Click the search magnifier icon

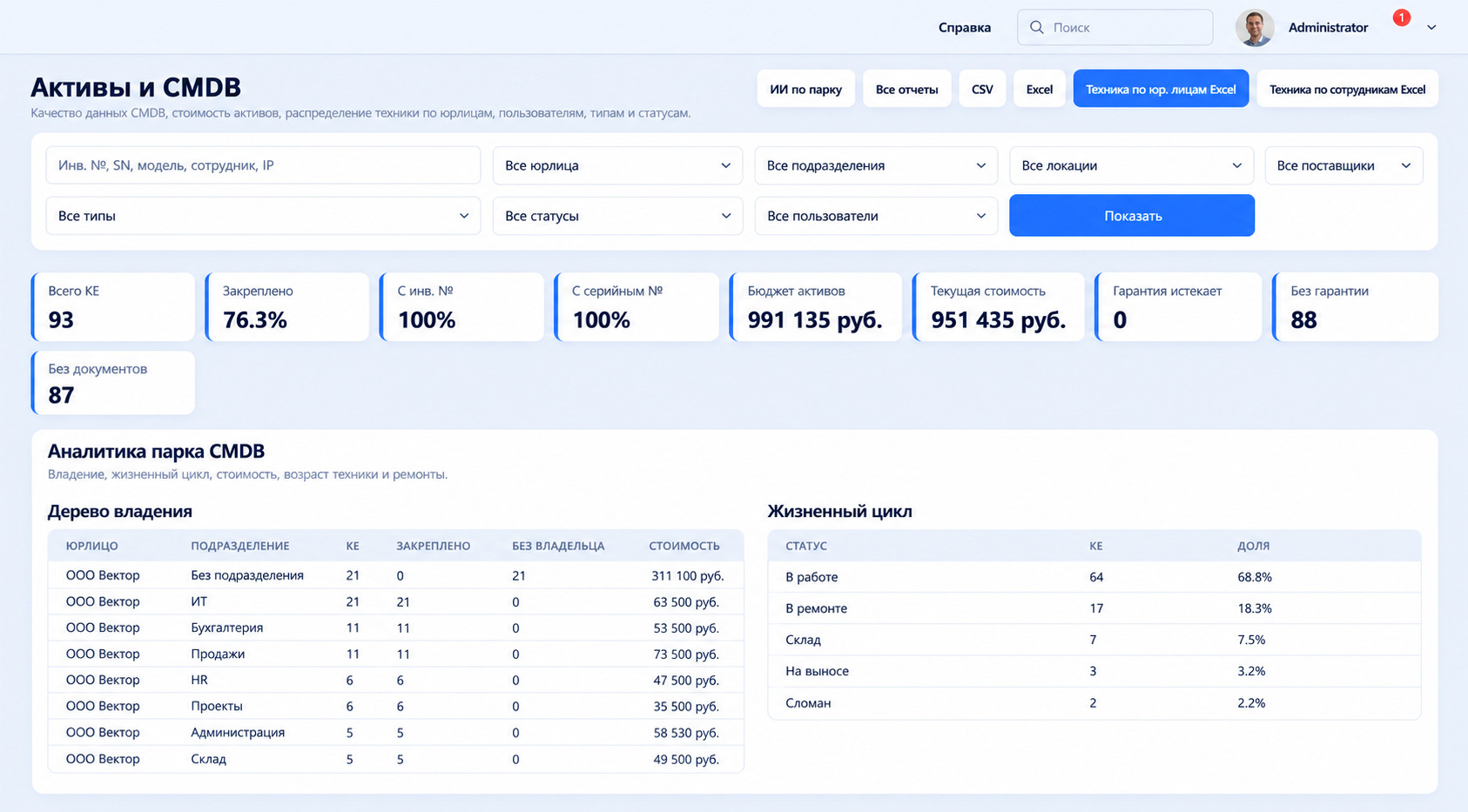[1036, 27]
